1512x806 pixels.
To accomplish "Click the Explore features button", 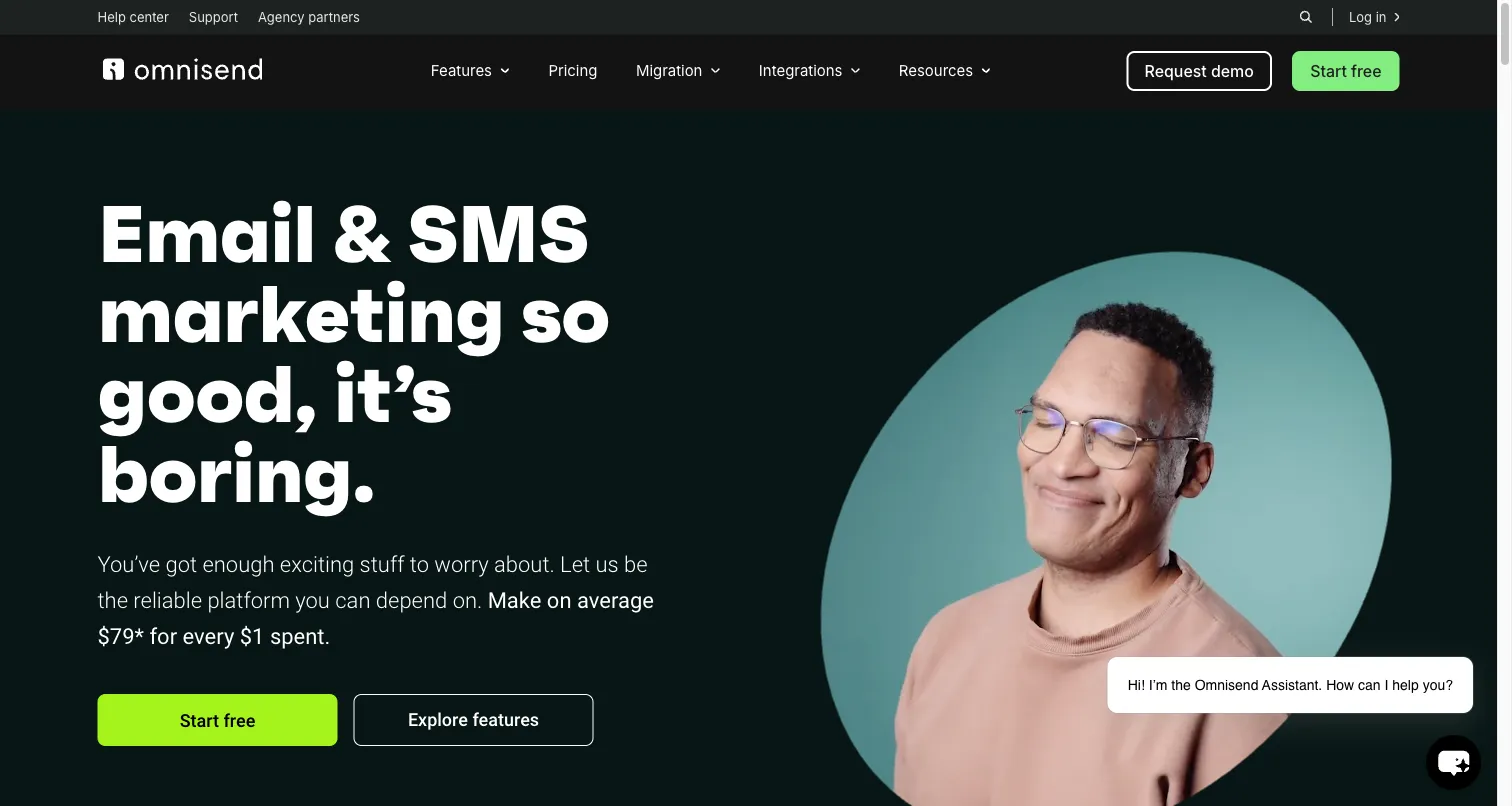I will 473,720.
